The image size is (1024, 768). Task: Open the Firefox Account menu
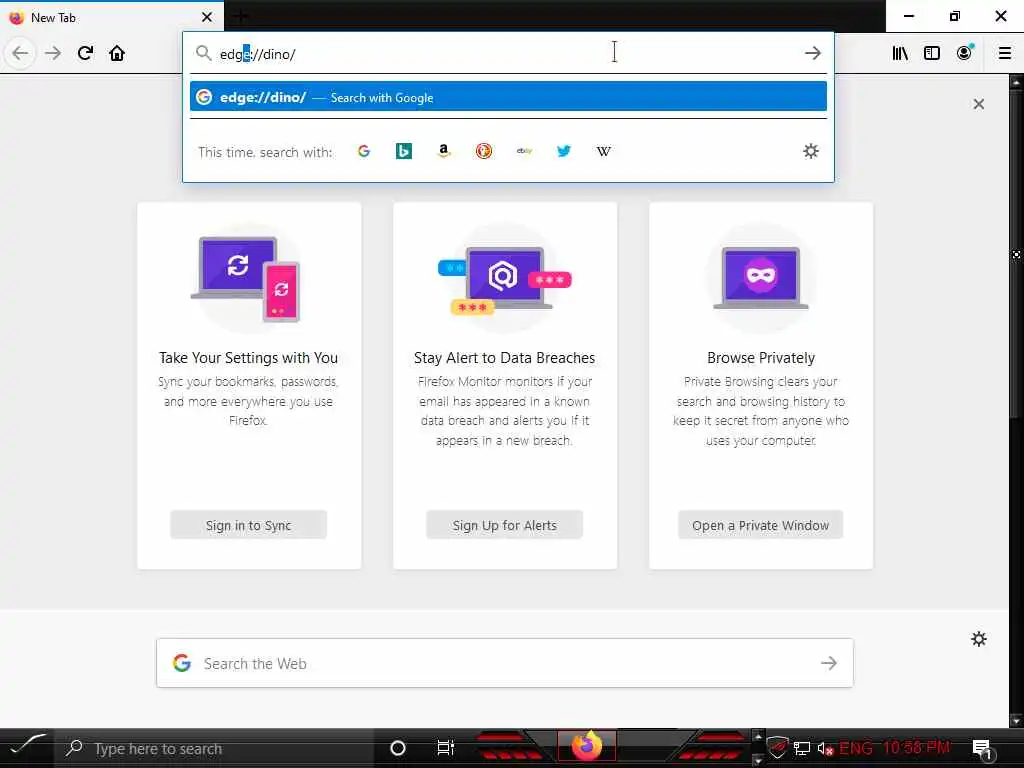coord(965,53)
